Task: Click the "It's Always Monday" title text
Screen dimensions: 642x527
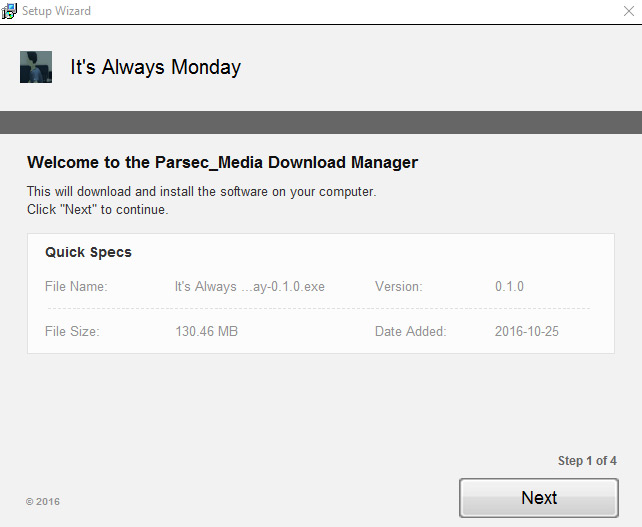Action: coord(156,67)
